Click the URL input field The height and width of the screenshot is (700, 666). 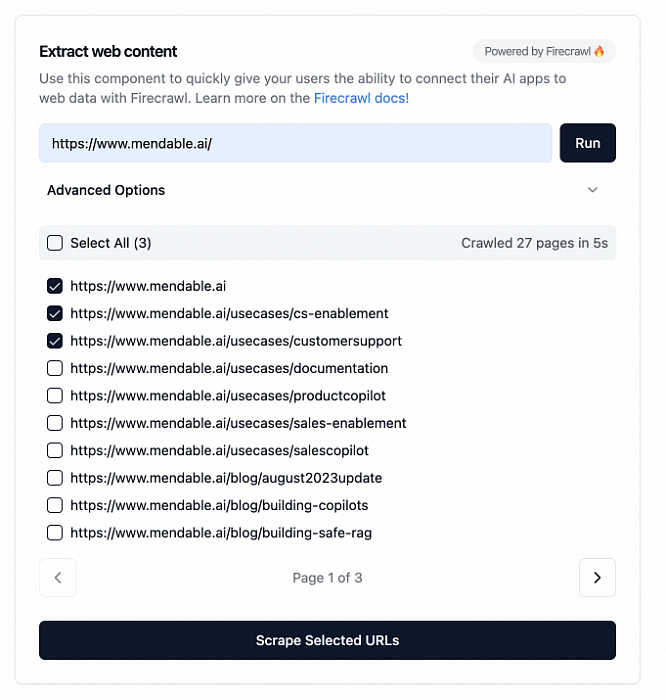click(295, 143)
